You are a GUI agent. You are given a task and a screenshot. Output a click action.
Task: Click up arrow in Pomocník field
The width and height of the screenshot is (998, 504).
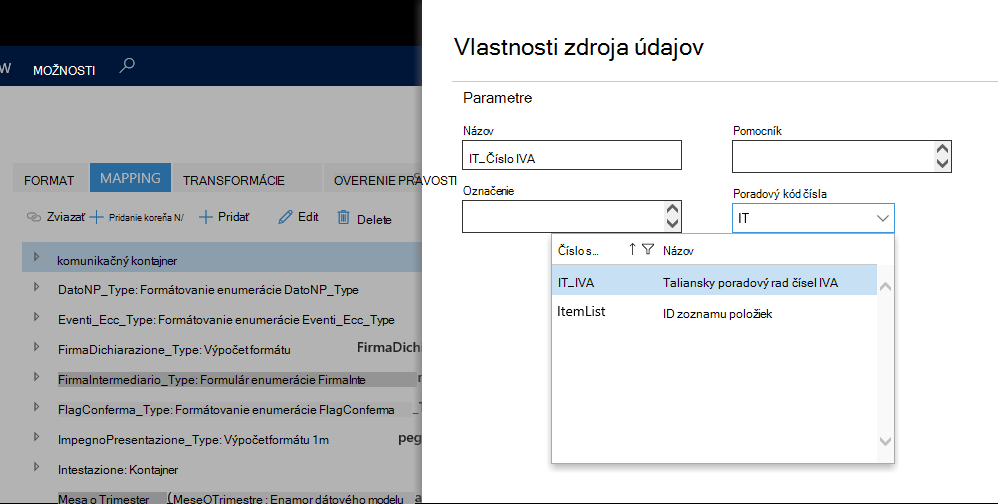pyautogui.click(x=943, y=150)
